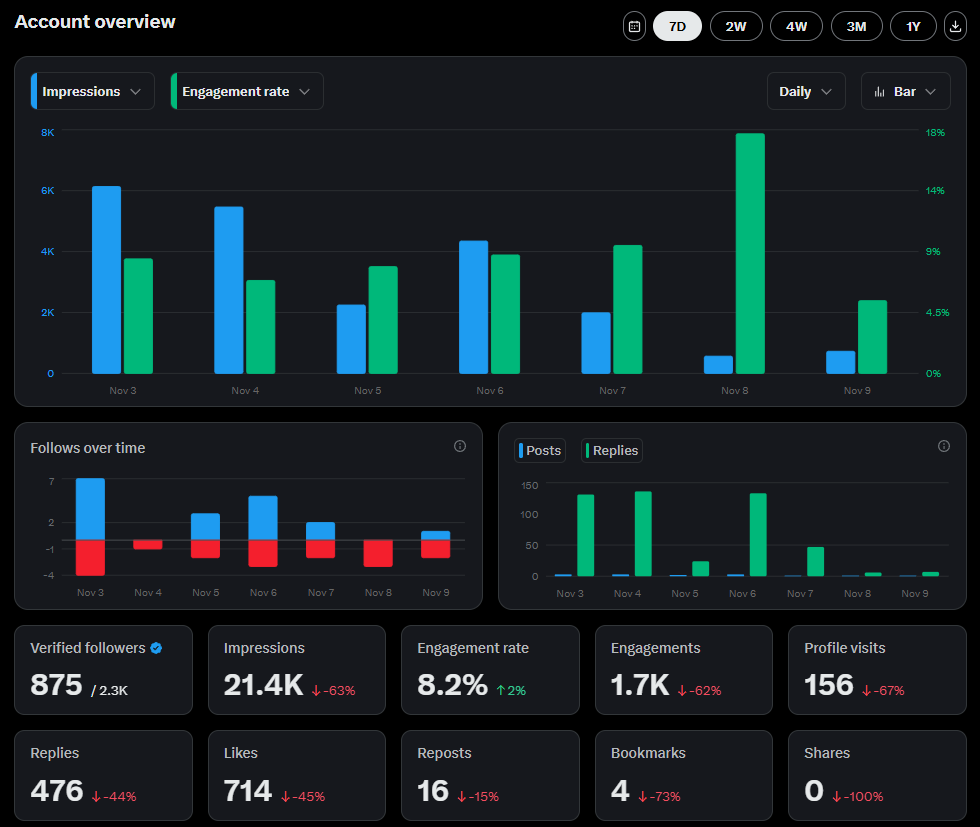
Task: Click the Bookmarks 4 card
Action: click(x=684, y=776)
